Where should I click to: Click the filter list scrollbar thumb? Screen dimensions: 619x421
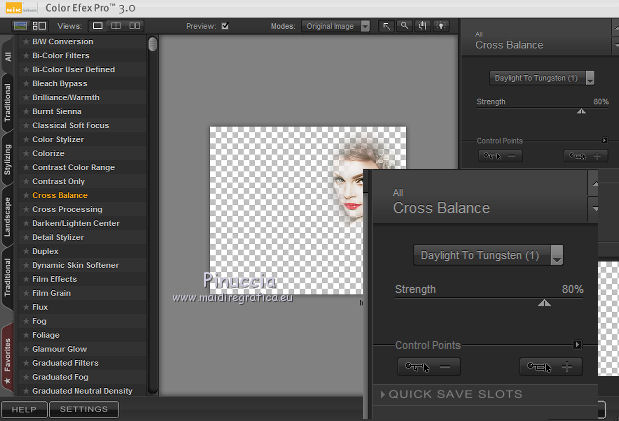click(153, 44)
